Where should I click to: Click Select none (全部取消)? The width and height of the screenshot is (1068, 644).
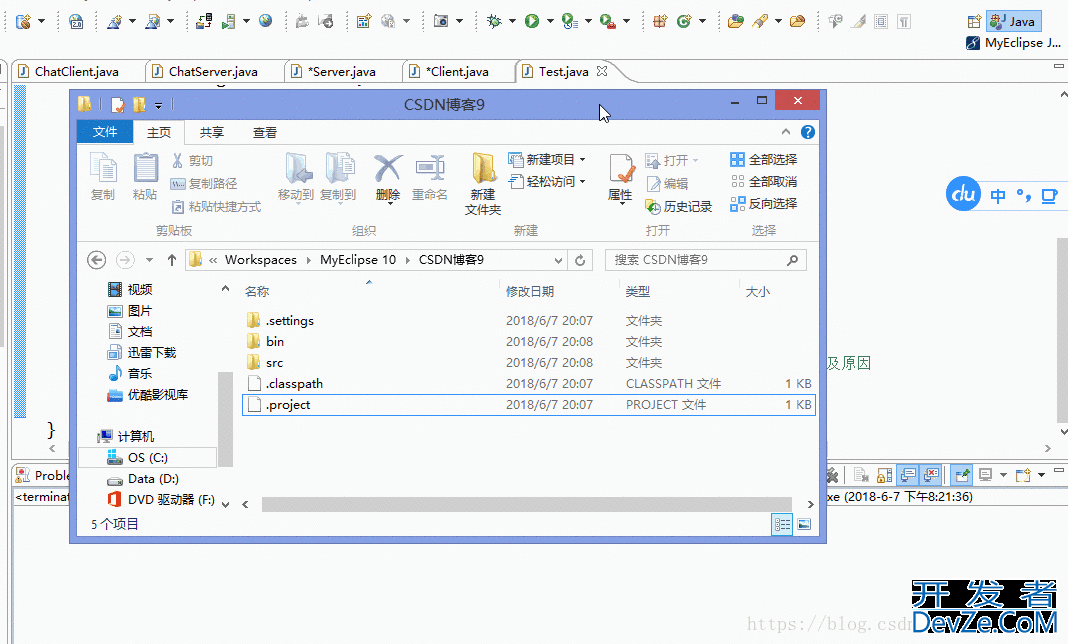pyautogui.click(x=764, y=181)
